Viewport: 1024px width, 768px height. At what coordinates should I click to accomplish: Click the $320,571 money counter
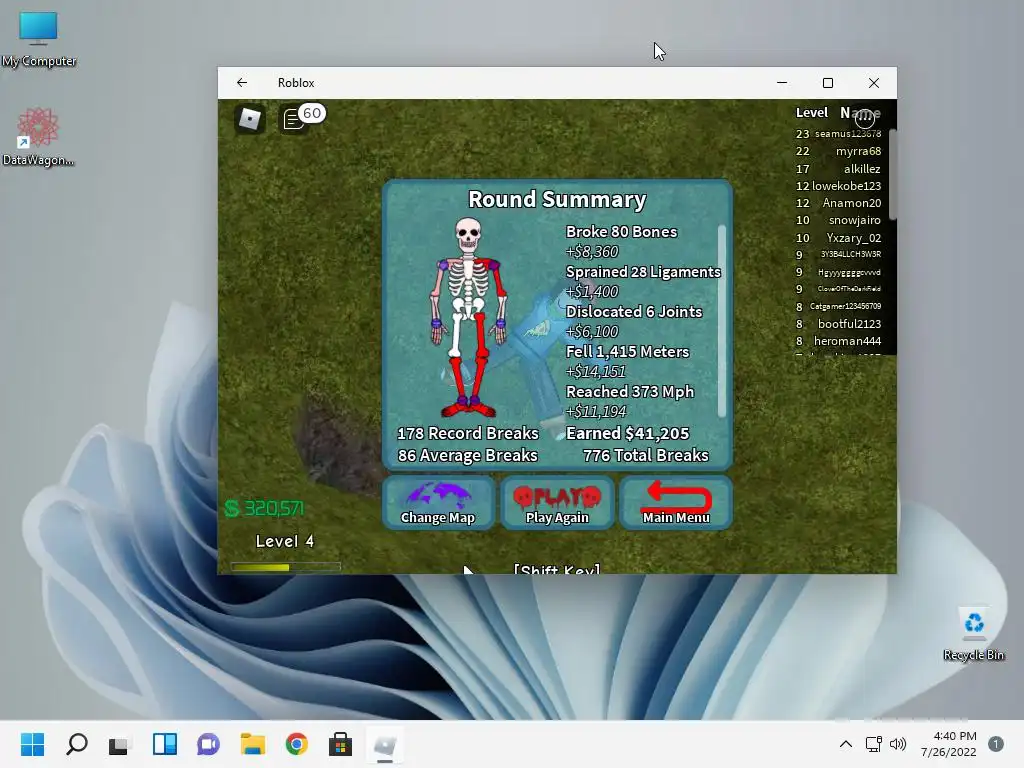[264, 508]
